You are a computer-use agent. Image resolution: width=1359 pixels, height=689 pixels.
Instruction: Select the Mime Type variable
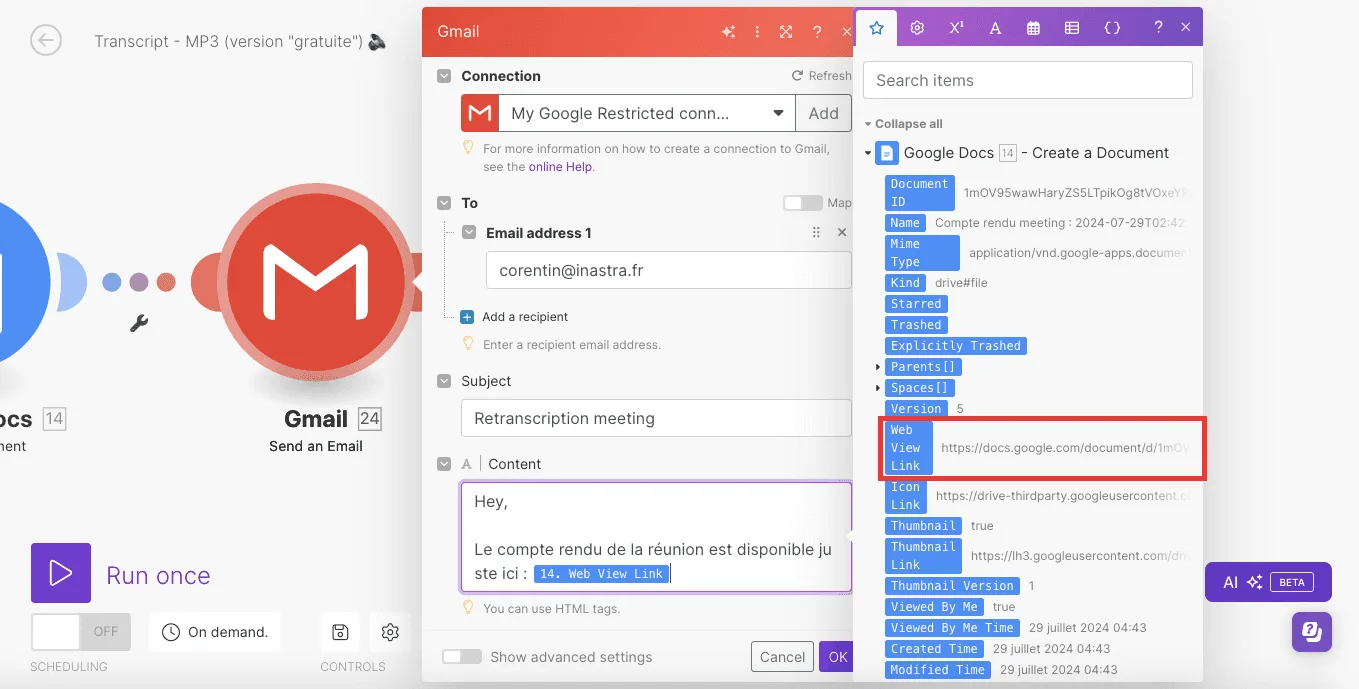(x=922, y=253)
